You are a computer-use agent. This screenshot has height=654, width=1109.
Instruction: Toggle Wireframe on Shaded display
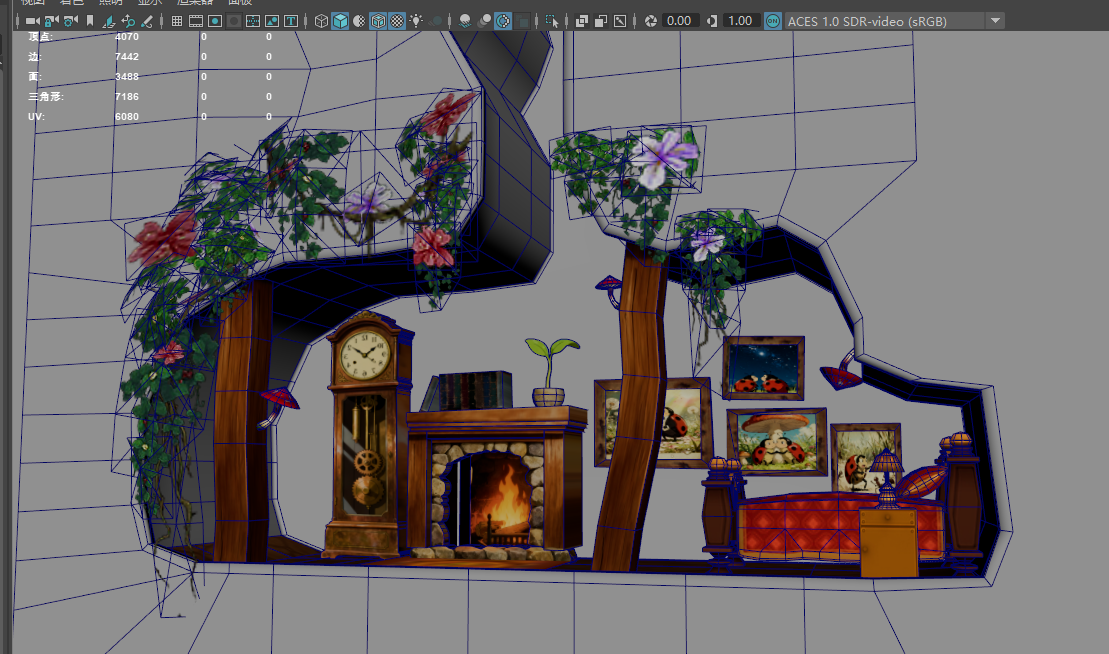tap(378, 20)
